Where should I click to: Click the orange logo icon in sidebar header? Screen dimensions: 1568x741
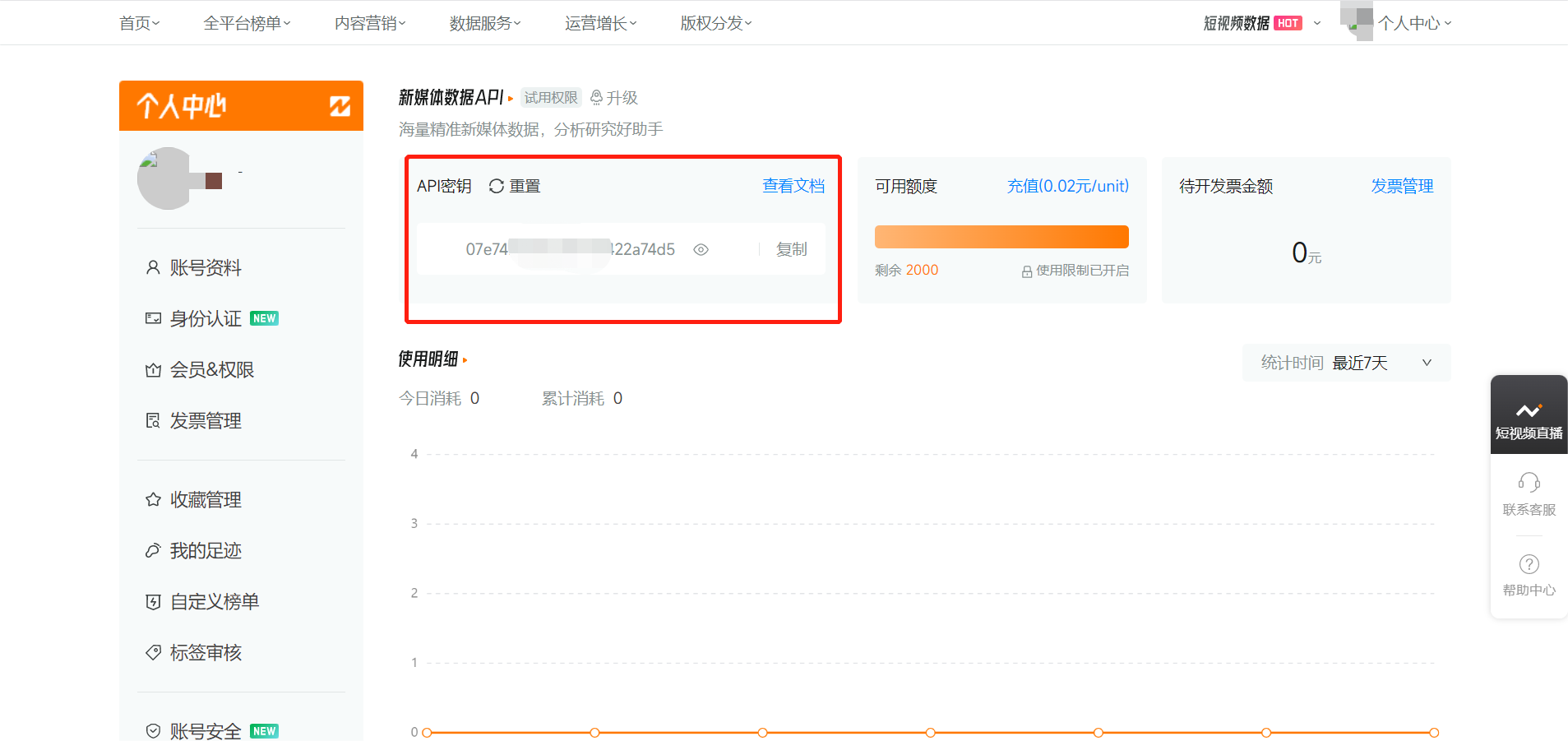pyautogui.click(x=340, y=106)
